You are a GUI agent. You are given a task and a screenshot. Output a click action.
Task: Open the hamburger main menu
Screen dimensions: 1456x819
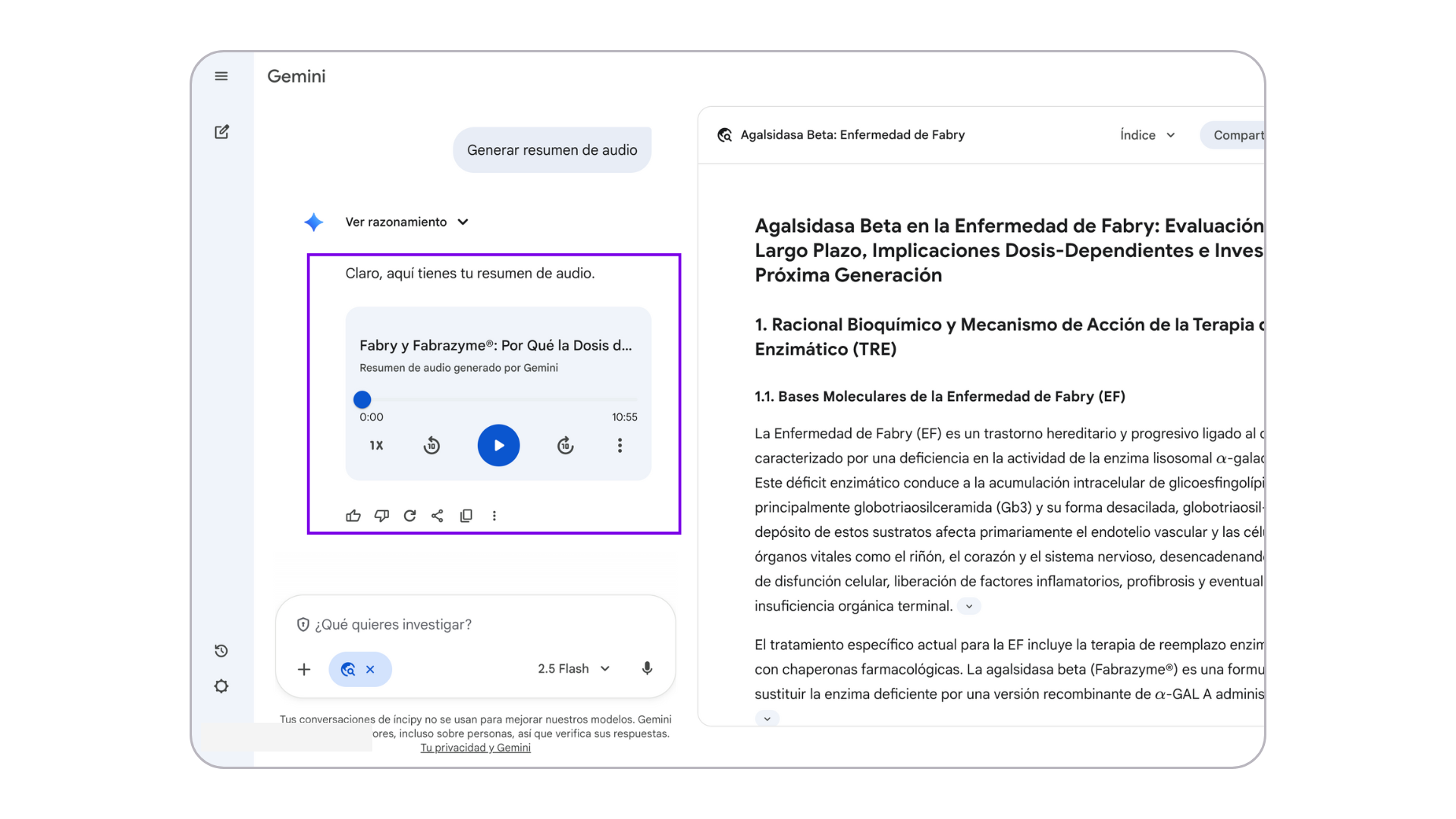[221, 76]
